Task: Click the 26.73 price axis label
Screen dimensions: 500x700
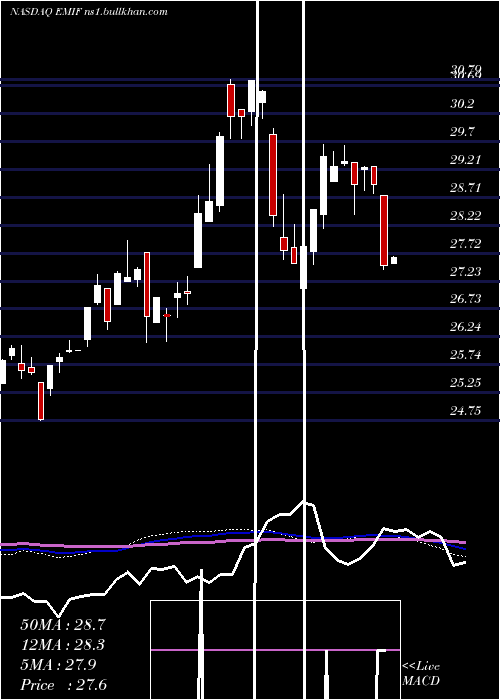Action: 466,299
